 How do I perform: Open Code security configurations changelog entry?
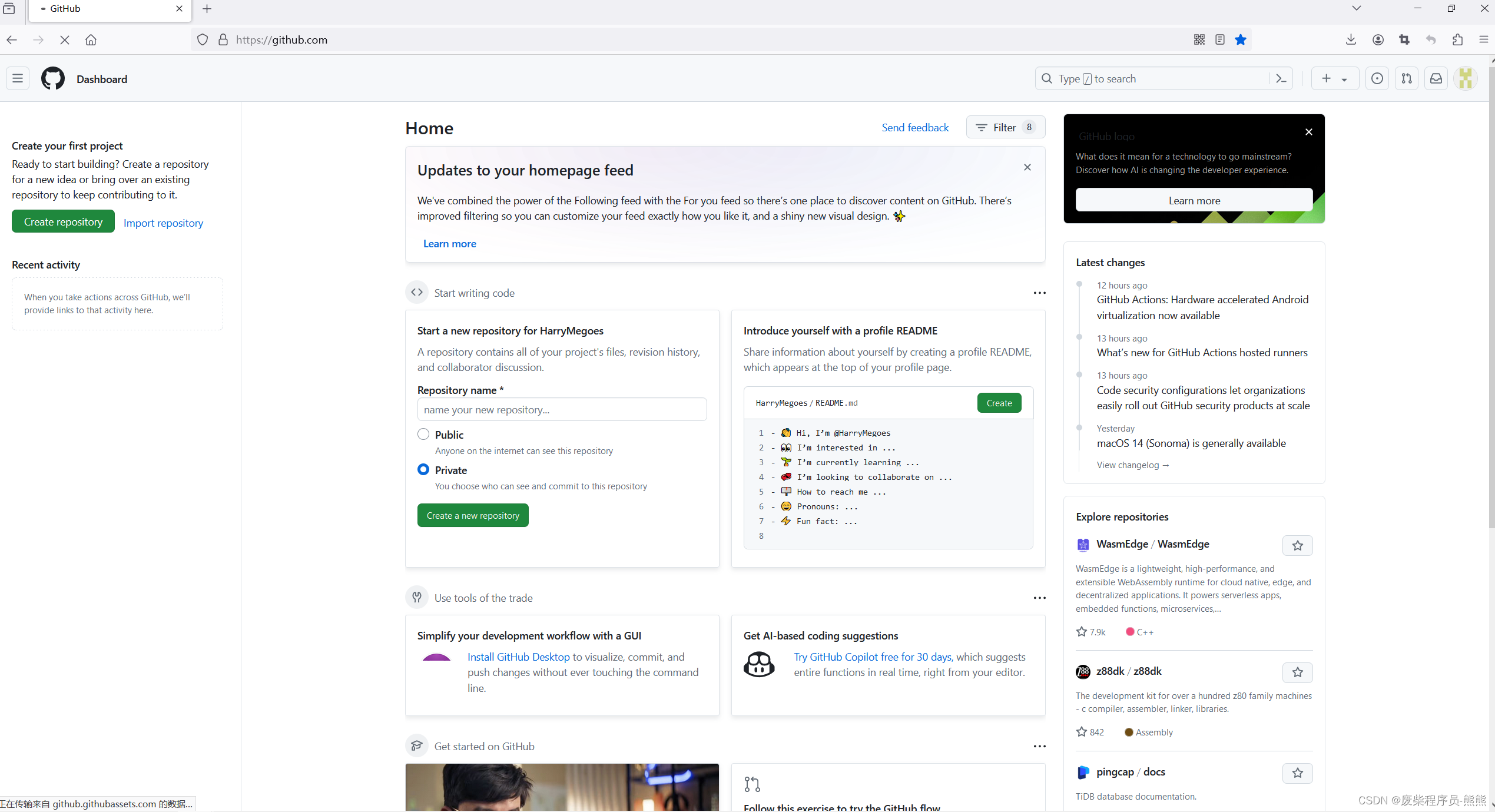click(x=1203, y=397)
